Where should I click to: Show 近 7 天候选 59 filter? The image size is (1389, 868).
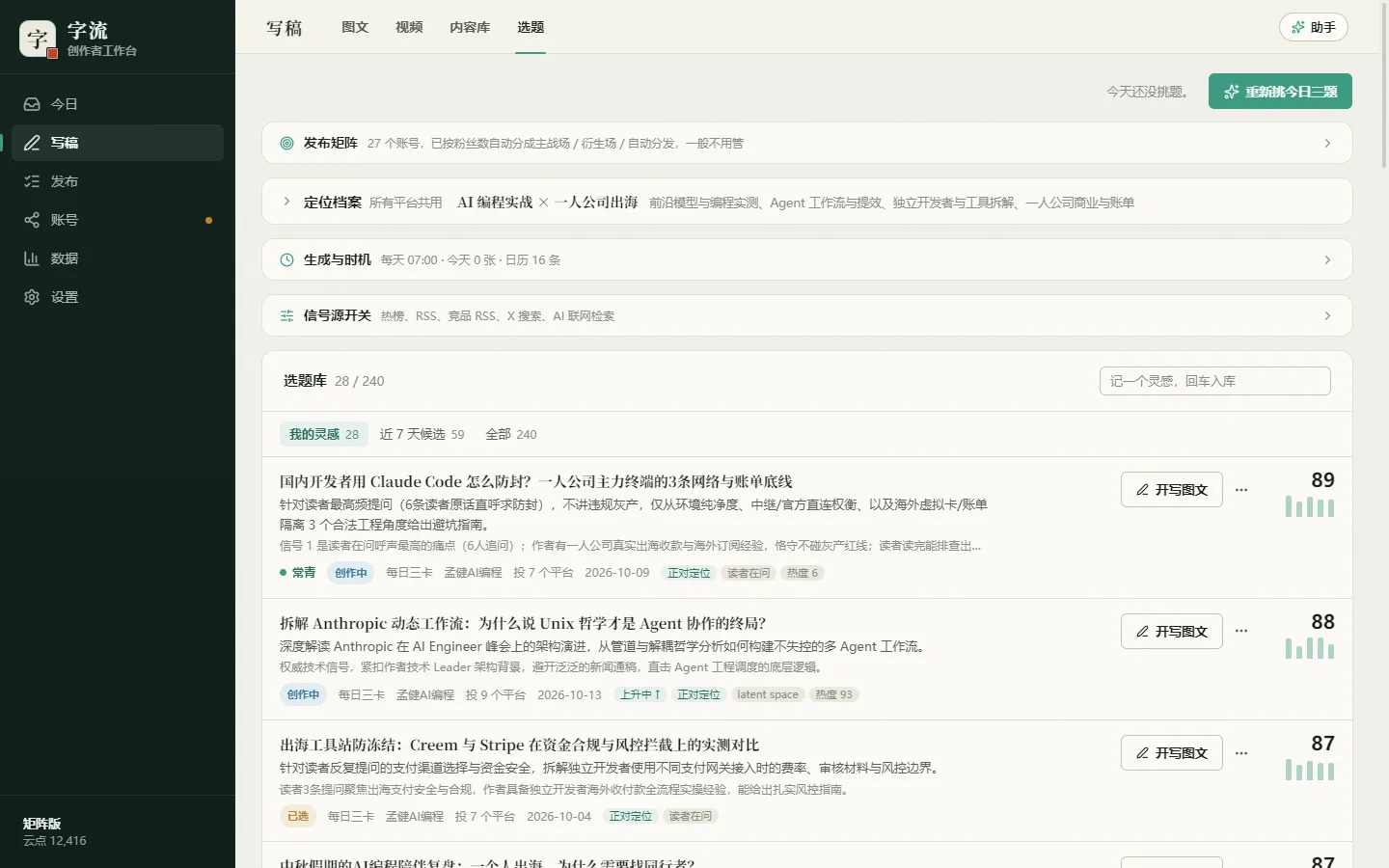click(x=422, y=434)
